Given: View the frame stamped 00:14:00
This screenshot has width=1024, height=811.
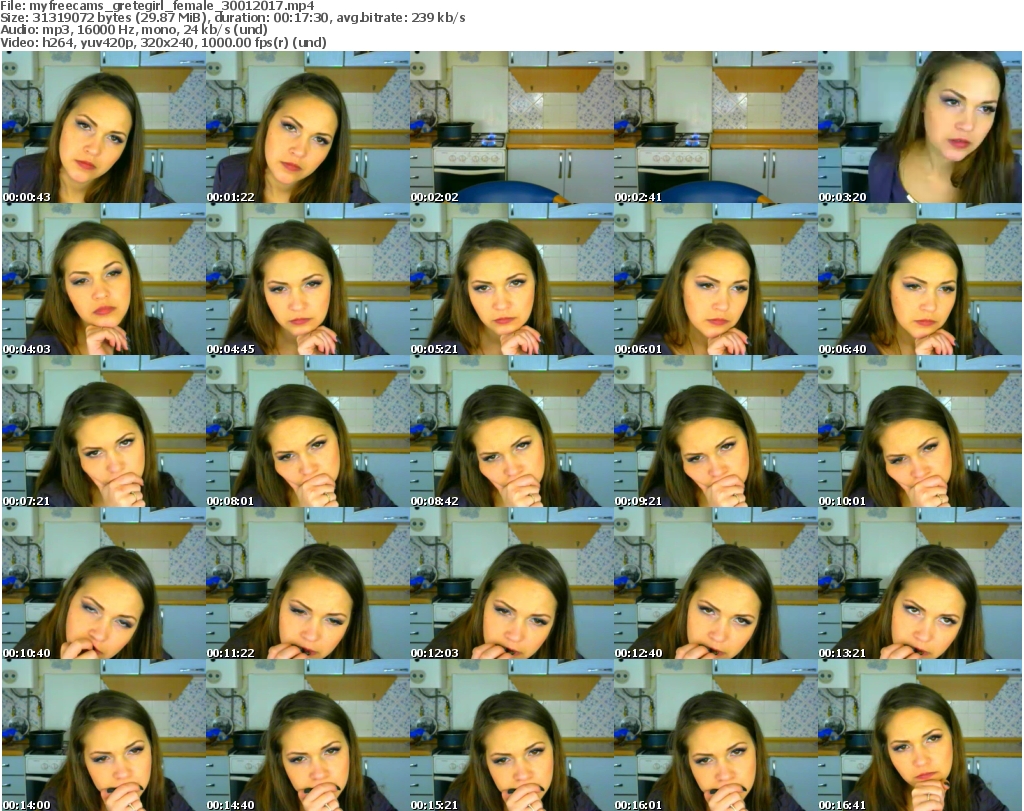Looking at the screenshot, I should point(104,735).
